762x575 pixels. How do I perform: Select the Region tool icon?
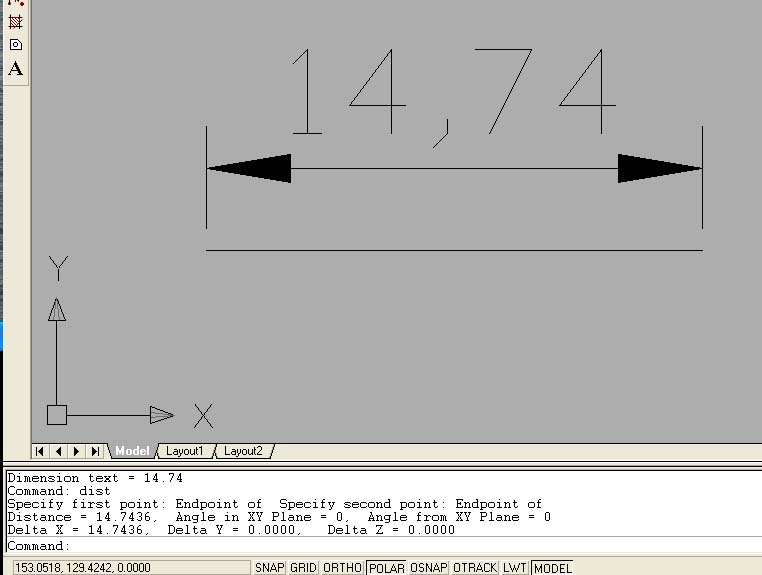16,45
